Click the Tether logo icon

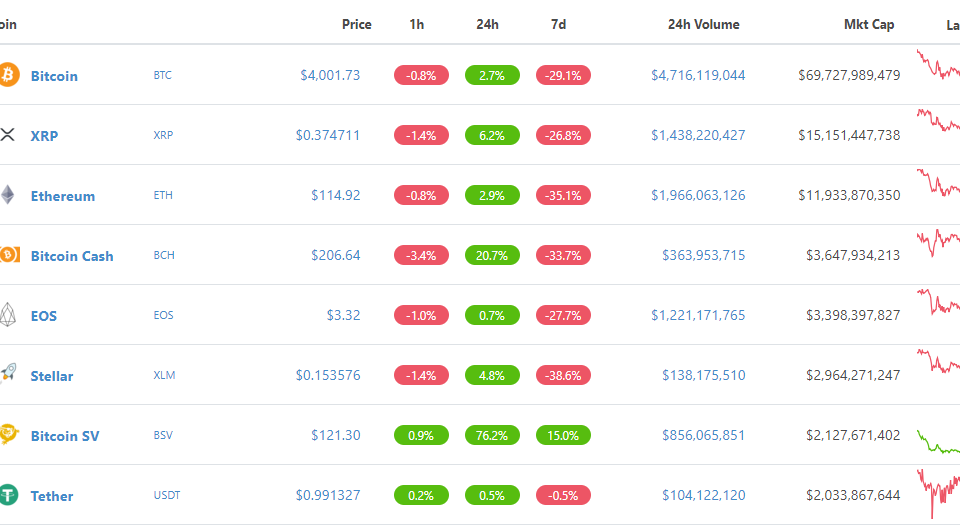(x=9, y=495)
